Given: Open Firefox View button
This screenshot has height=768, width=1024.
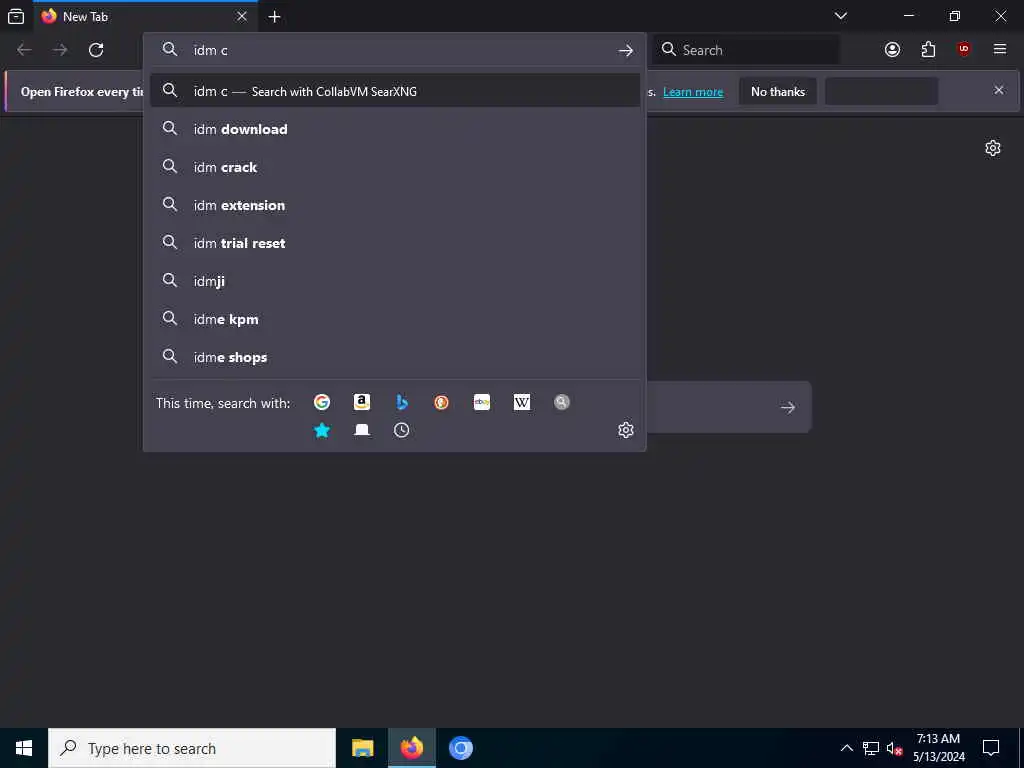Looking at the screenshot, I should (x=16, y=16).
